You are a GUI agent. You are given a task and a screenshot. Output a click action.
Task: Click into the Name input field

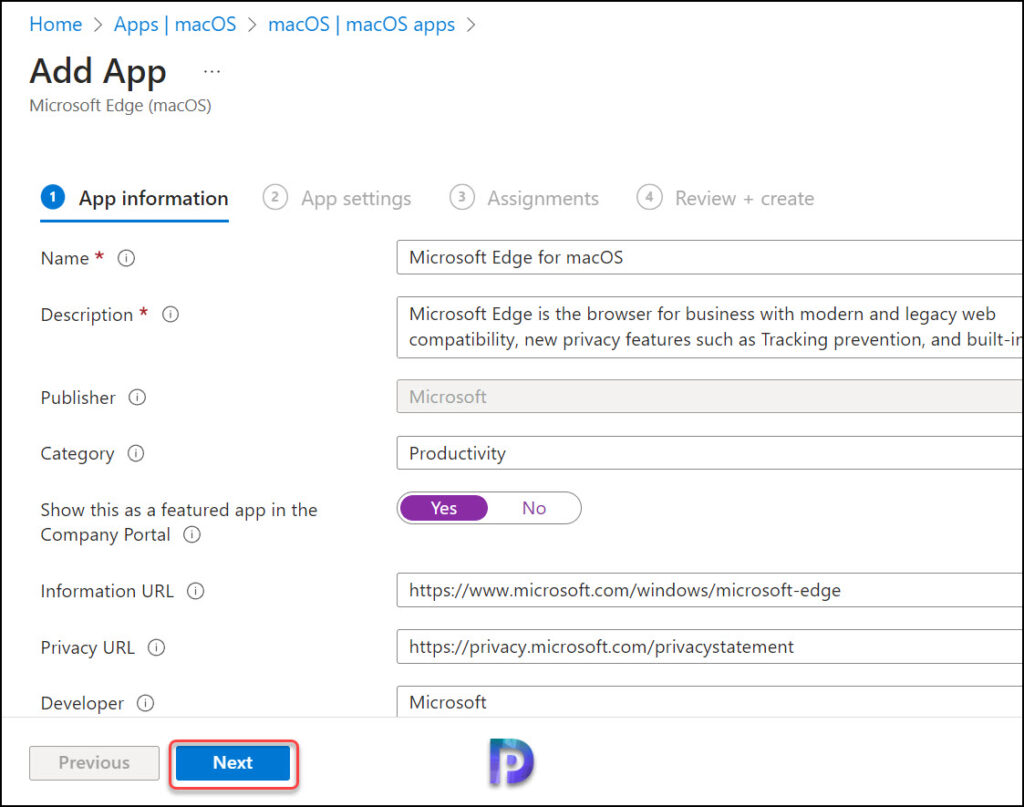[709, 257]
